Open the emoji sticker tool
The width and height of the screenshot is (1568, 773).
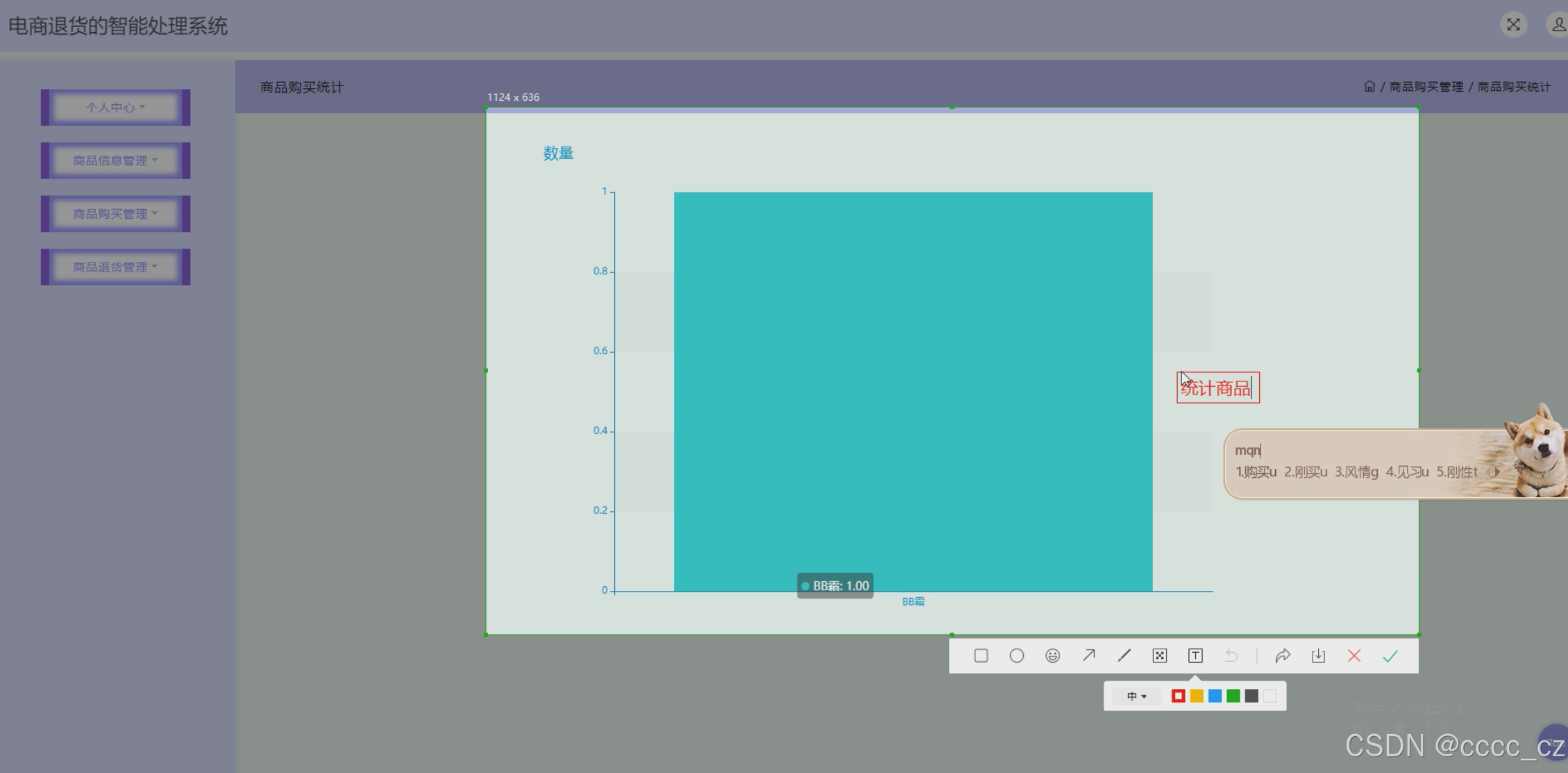click(1053, 656)
